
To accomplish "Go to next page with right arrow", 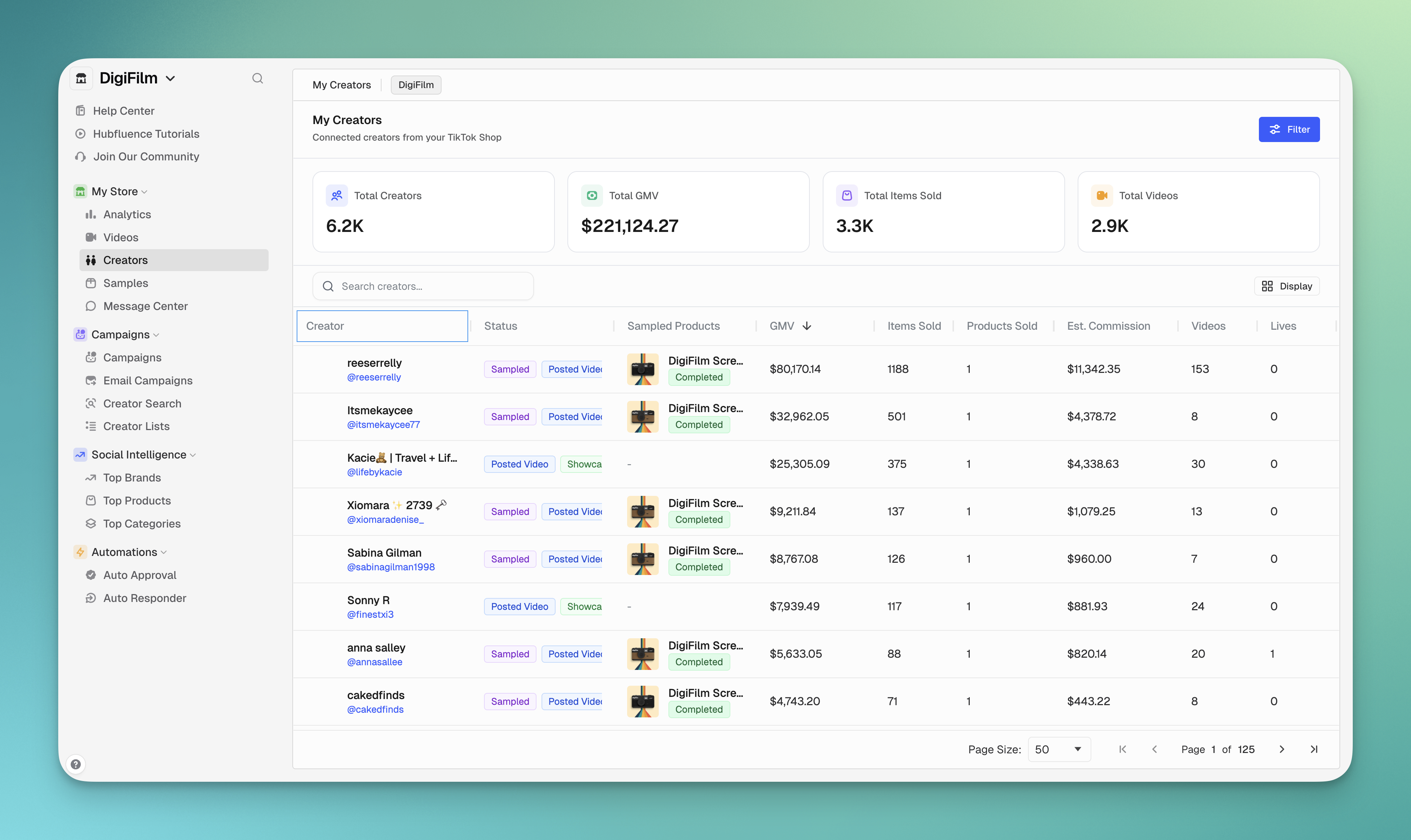I will point(1282,749).
